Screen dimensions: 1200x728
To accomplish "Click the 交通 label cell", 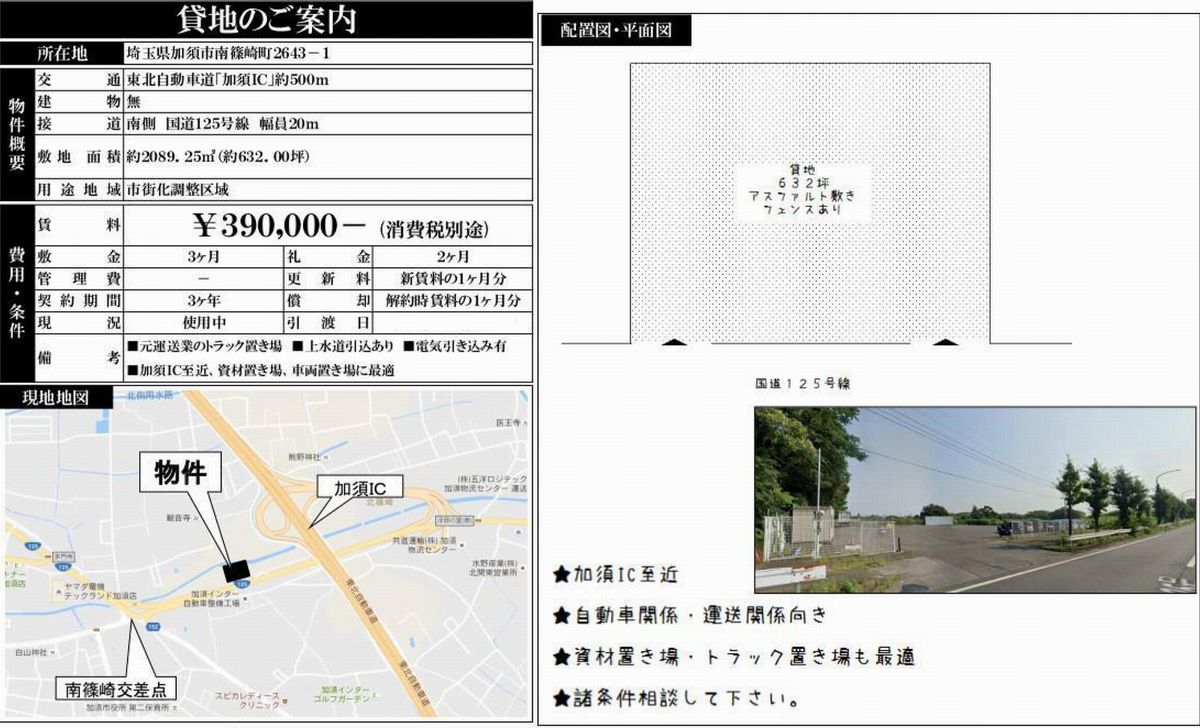I will (x=78, y=80).
